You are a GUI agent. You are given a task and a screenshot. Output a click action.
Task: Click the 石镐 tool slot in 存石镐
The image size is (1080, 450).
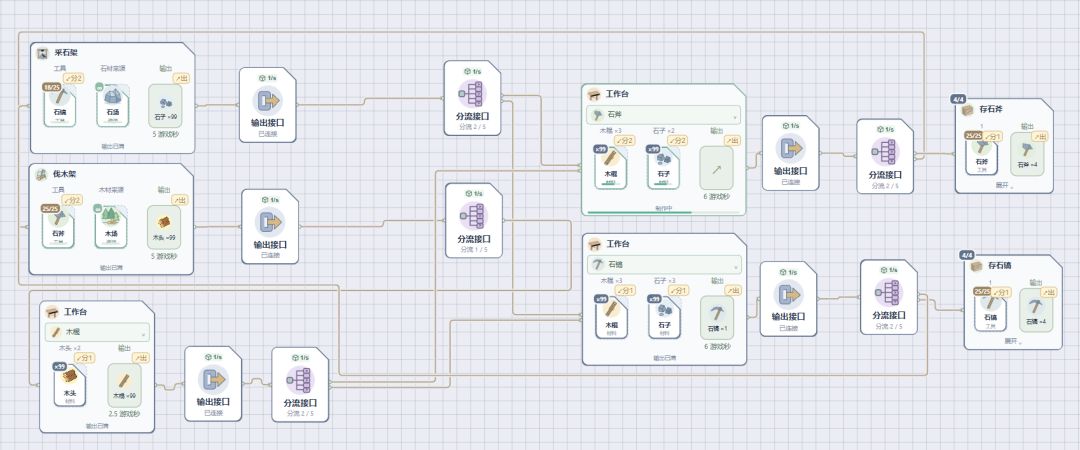click(990, 311)
